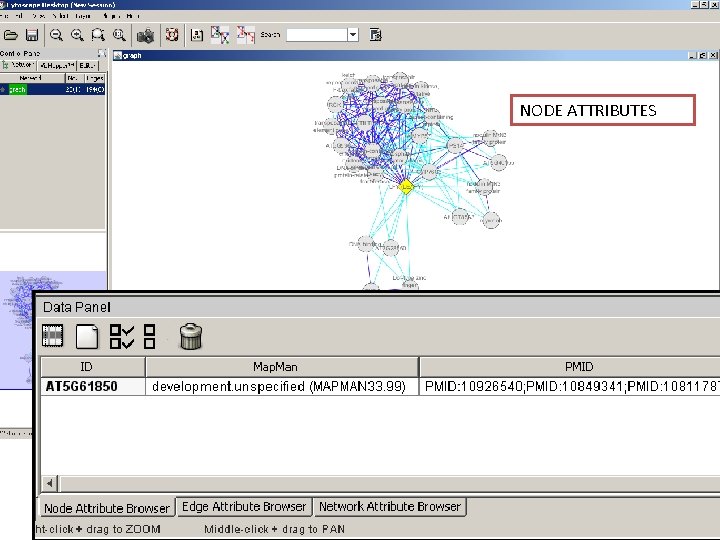The image size is (720, 540).
Task: Click the PMID column header
Action: click(x=578, y=367)
